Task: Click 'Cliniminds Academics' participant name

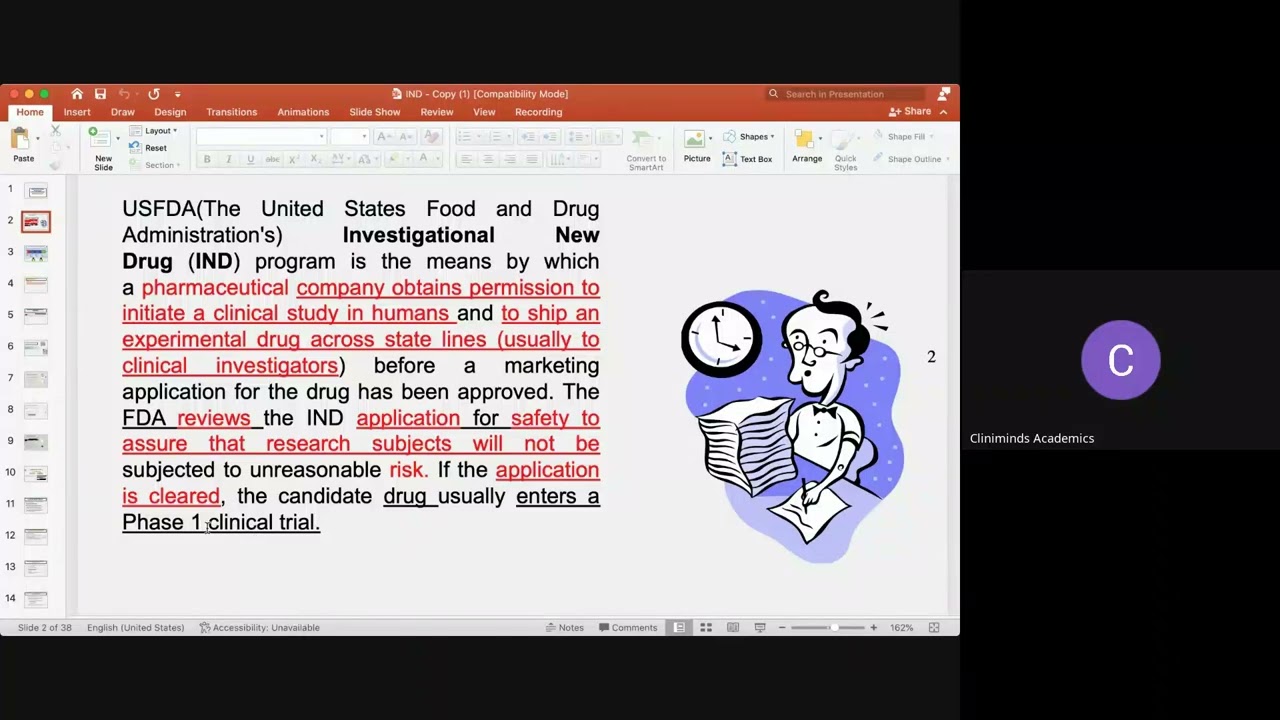Action: [x=1032, y=438]
